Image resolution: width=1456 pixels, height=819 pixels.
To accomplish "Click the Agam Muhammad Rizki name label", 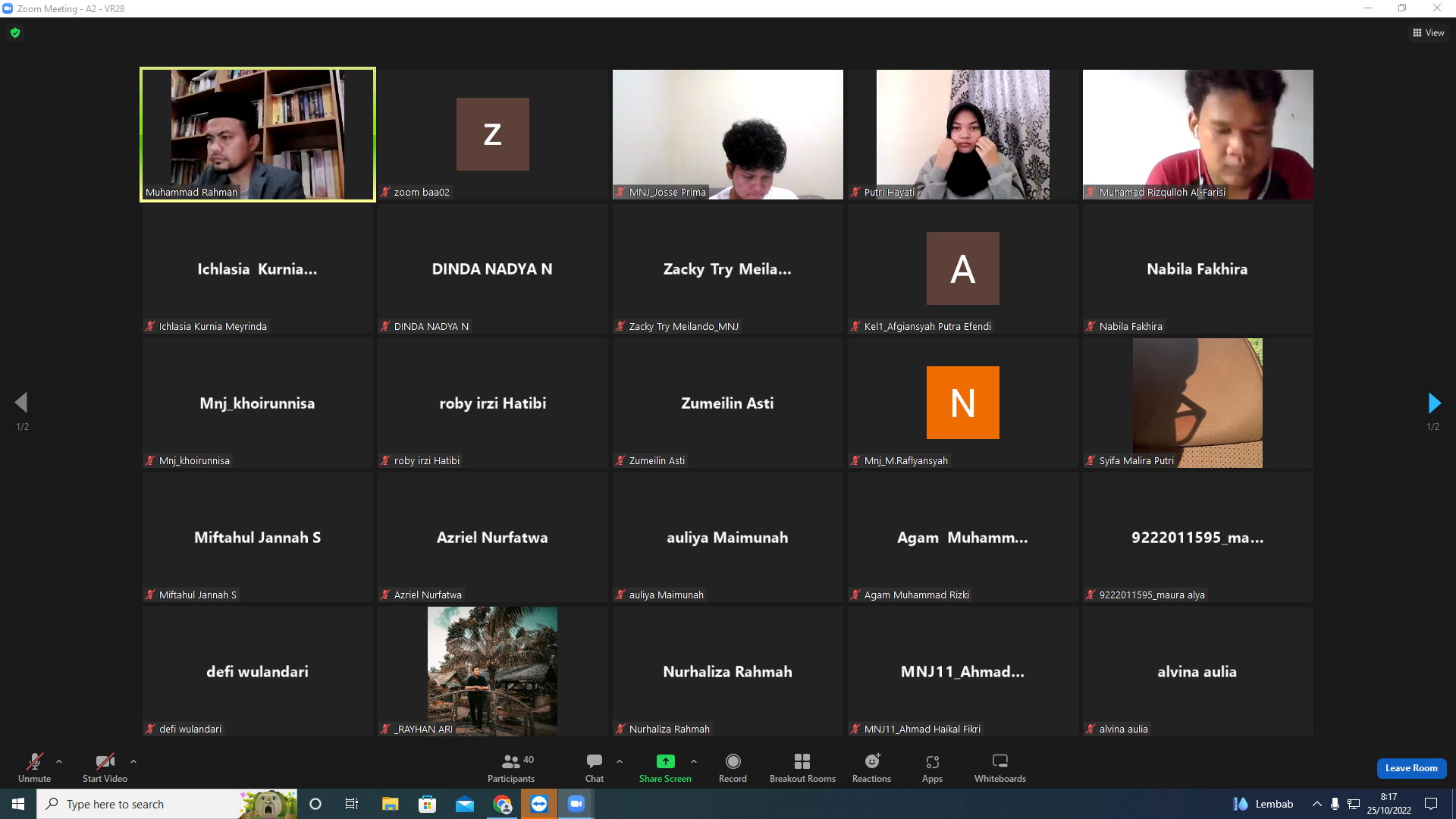I will click(x=917, y=595).
